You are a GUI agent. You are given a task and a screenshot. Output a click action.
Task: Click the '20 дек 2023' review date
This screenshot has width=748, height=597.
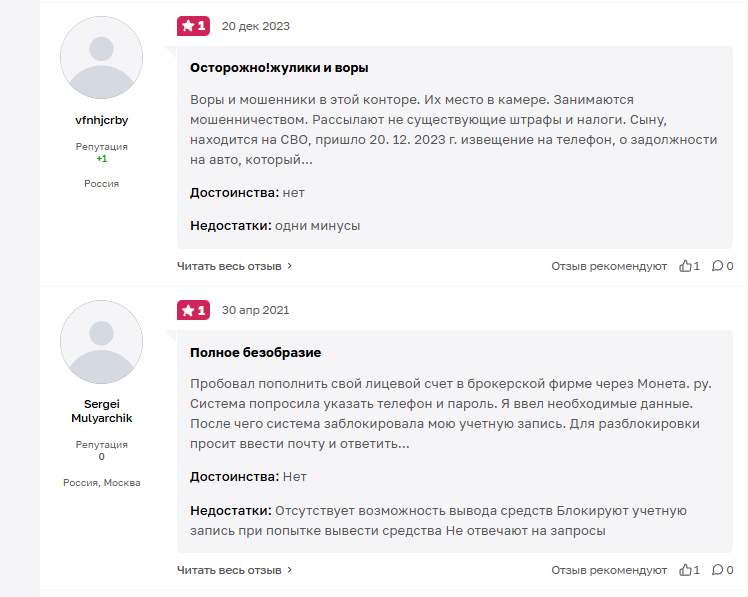point(256,26)
